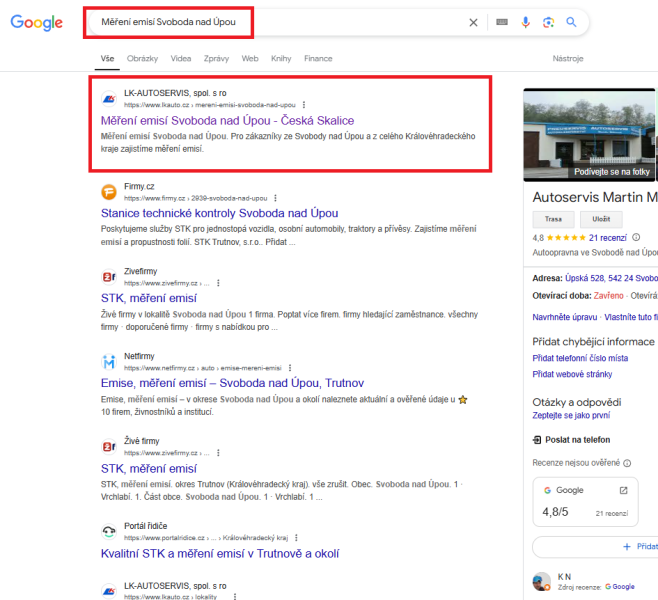Viewport: 658px width, 600px height.
Task: Open Emise, měření emisí – Svoboda nad Úpou, Trutnov link
Action: coord(232,383)
